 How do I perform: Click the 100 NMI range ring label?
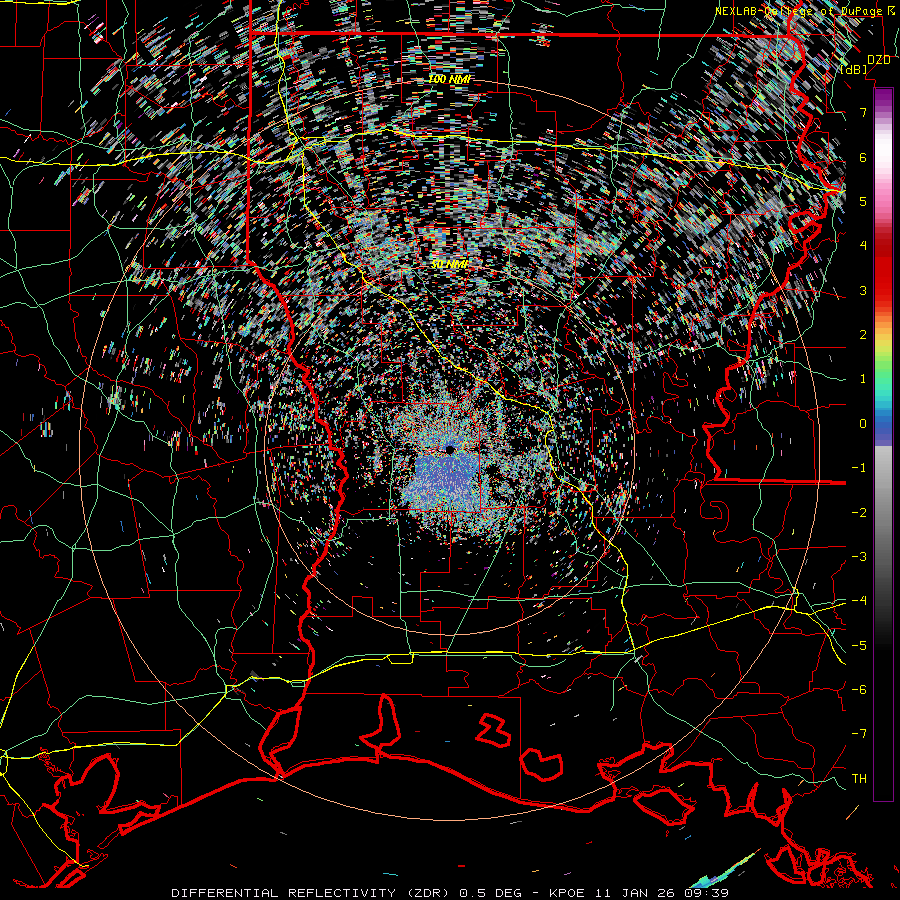coord(450,79)
